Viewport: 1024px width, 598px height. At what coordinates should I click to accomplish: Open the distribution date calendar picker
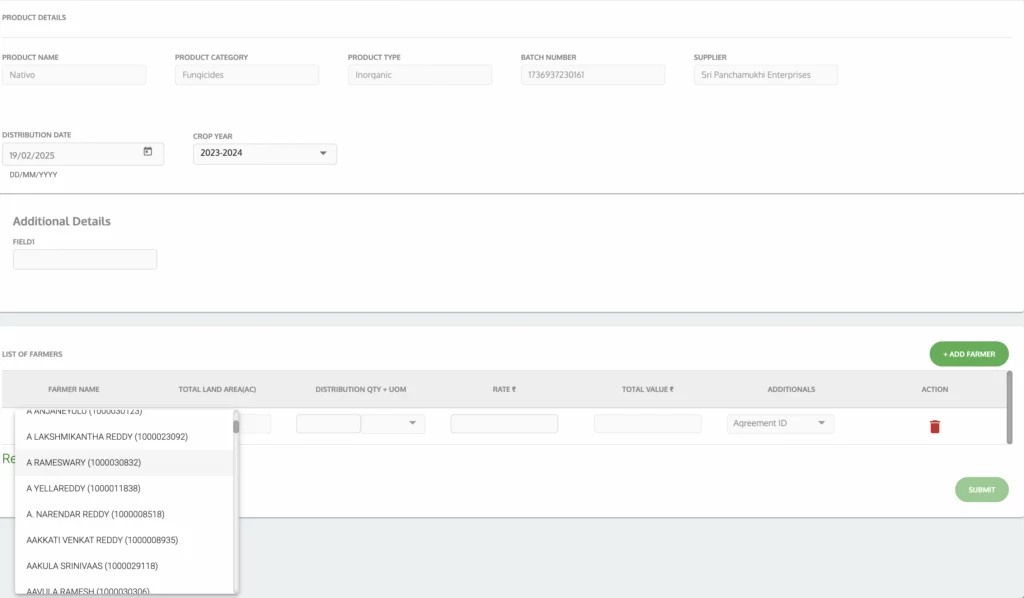[148, 151]
